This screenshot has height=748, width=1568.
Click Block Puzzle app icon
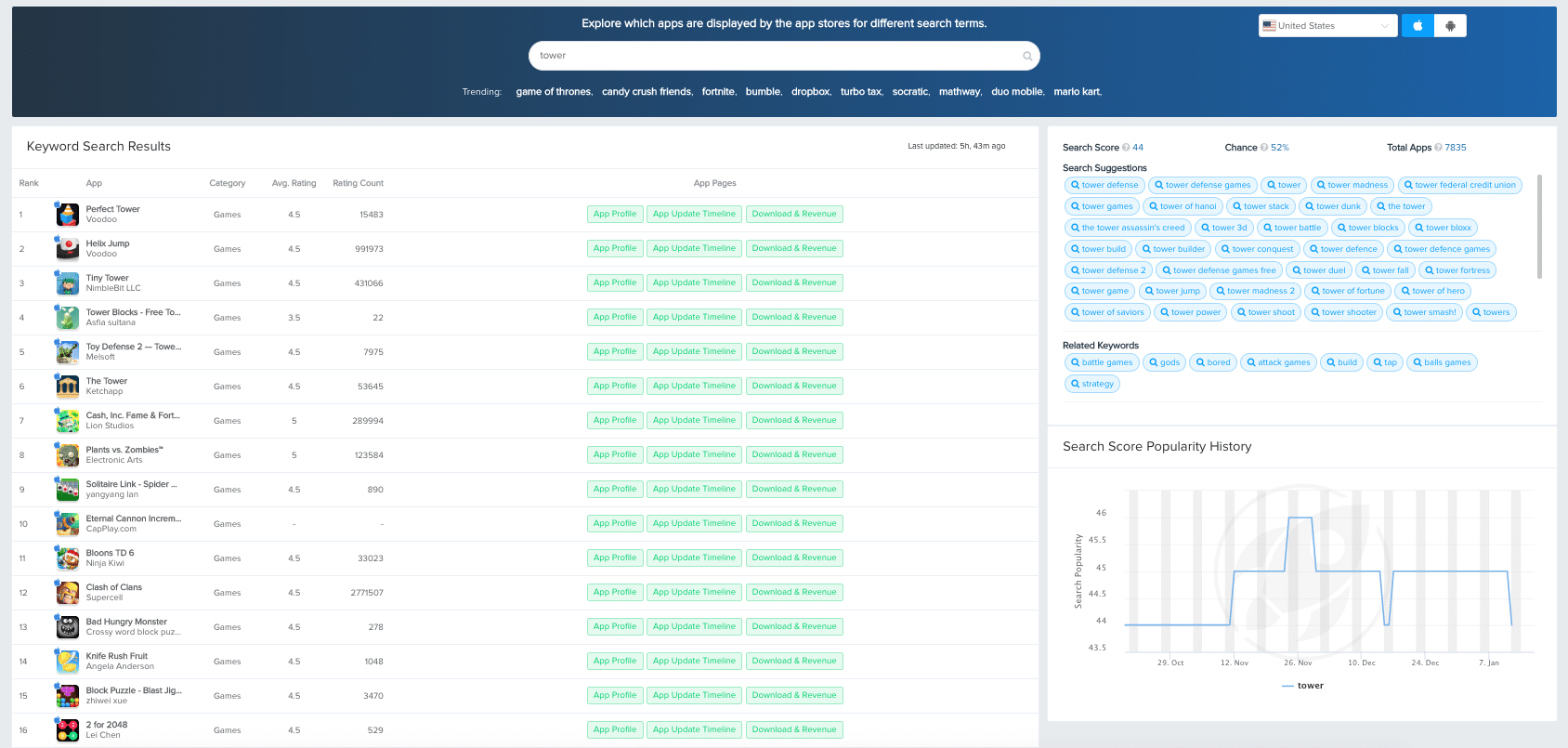point(67,696)
